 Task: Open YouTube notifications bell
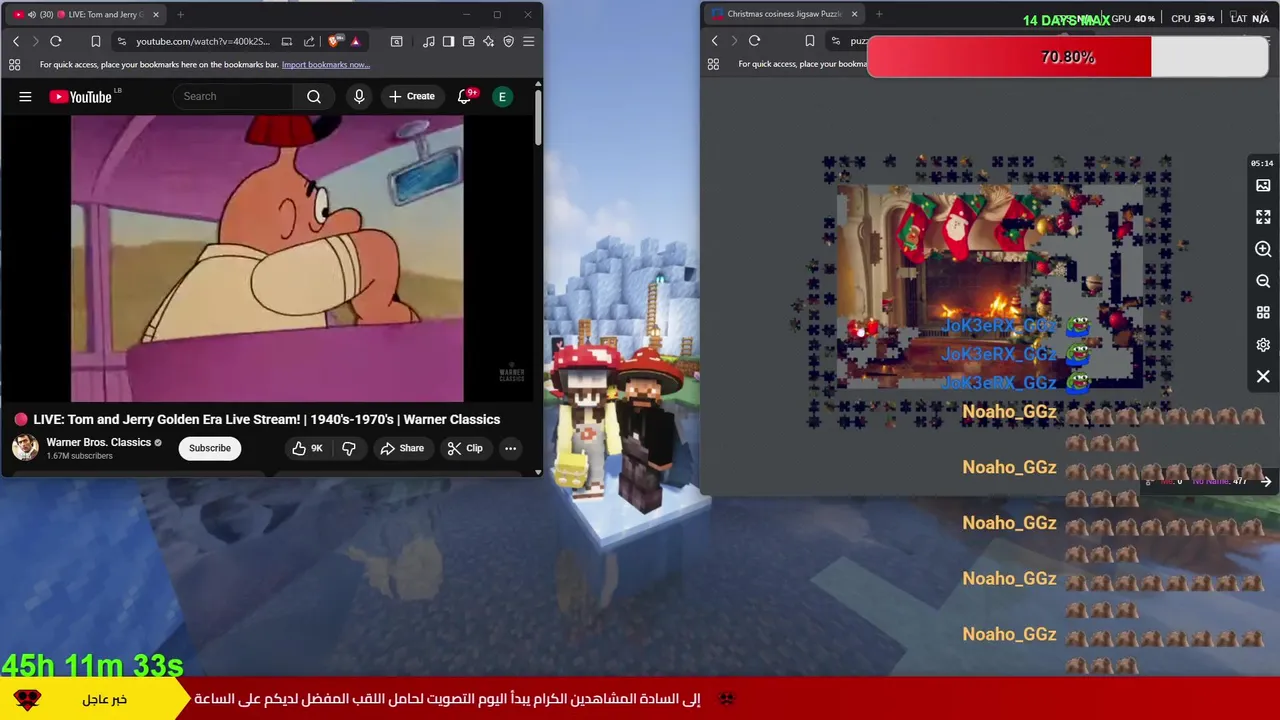[x=464, y=96]
